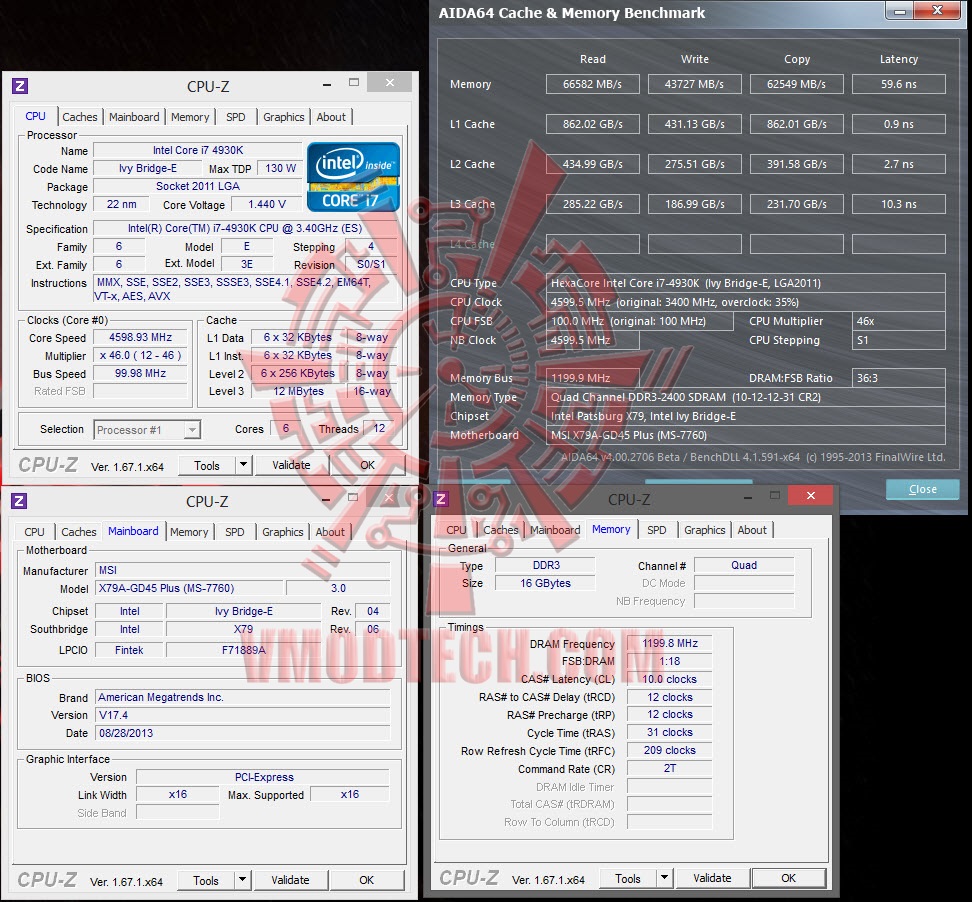This screenshot has height=902, width=972.
Task: Click Memory Copy value 62549 MB/s
Action: click(797, 84)
